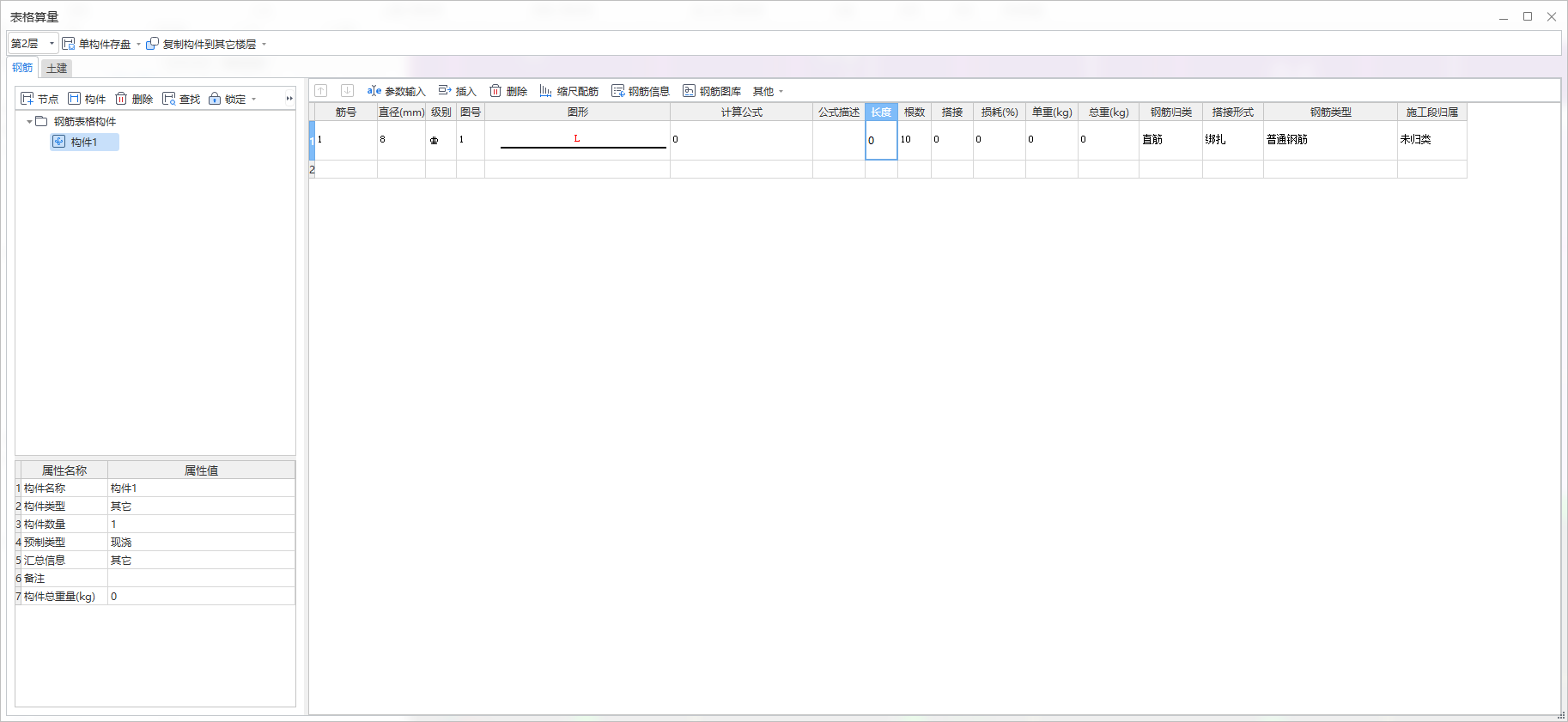Screen dimensions: 1568x722
Task: Maximize the 表格算量 window
Action: [x=1528, y=16]
